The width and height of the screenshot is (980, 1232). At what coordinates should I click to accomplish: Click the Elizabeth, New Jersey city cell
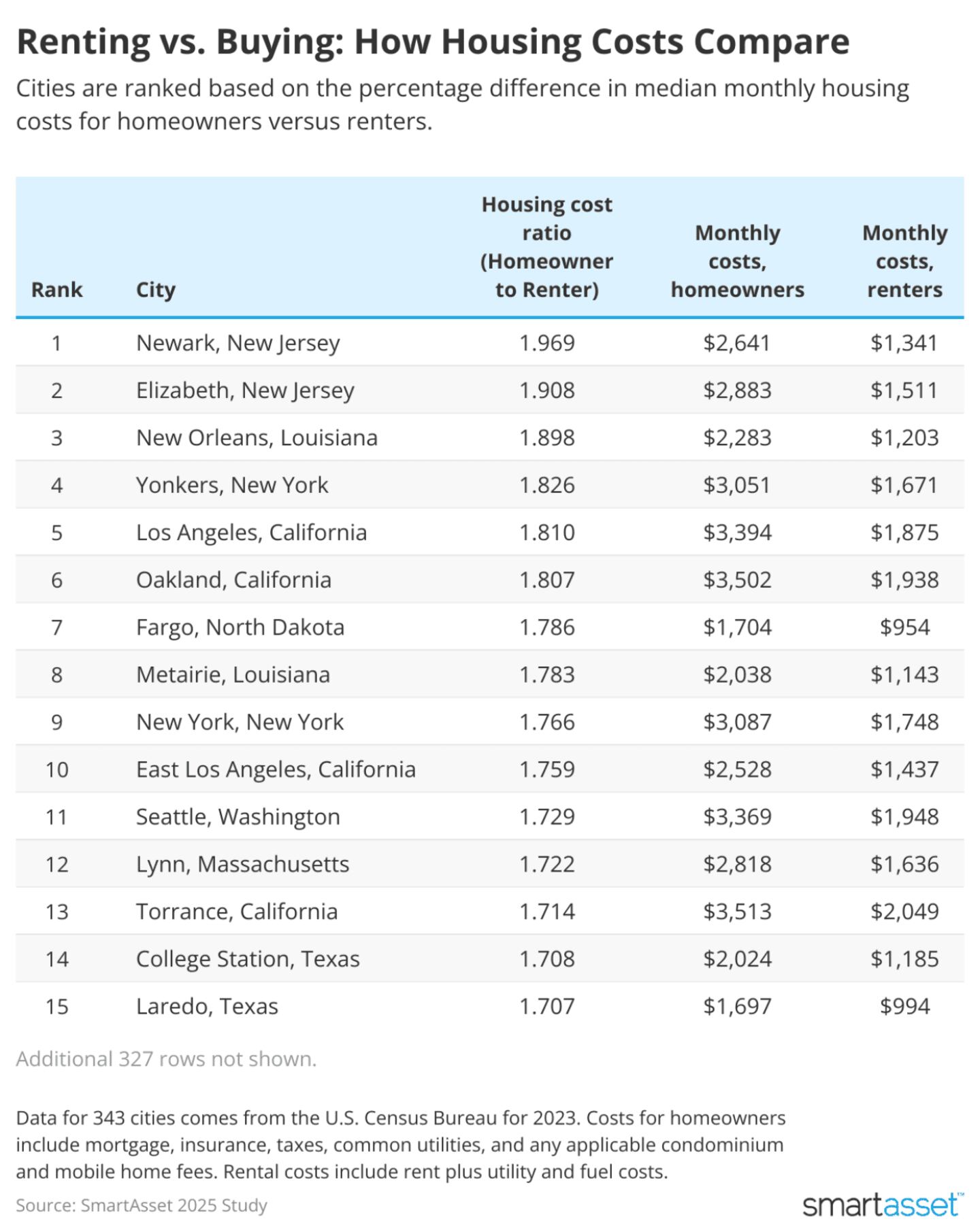coord(245,390)
